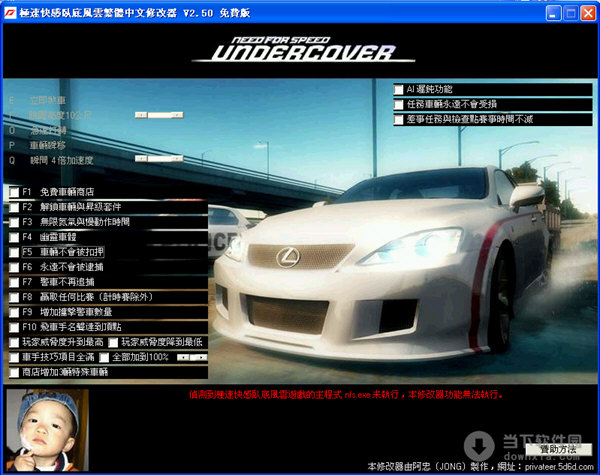Toggle F9 增加撞擊警車數量
This screenshot has height=475, width=600.
tap(14, 312)
